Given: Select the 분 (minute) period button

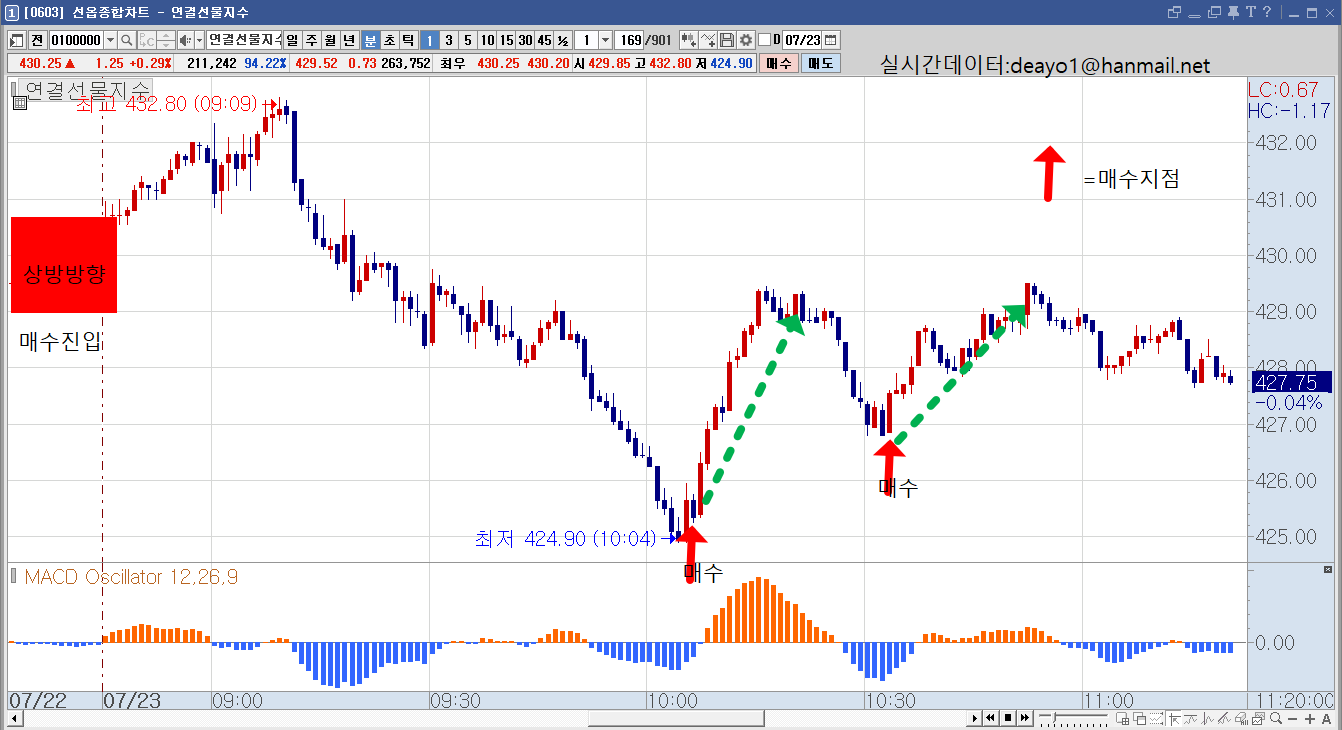Looking at the screenshot, I should (370, 40).
